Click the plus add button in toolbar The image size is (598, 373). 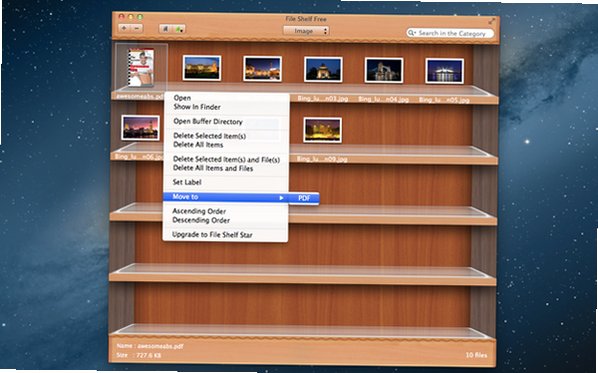point(124,29)
